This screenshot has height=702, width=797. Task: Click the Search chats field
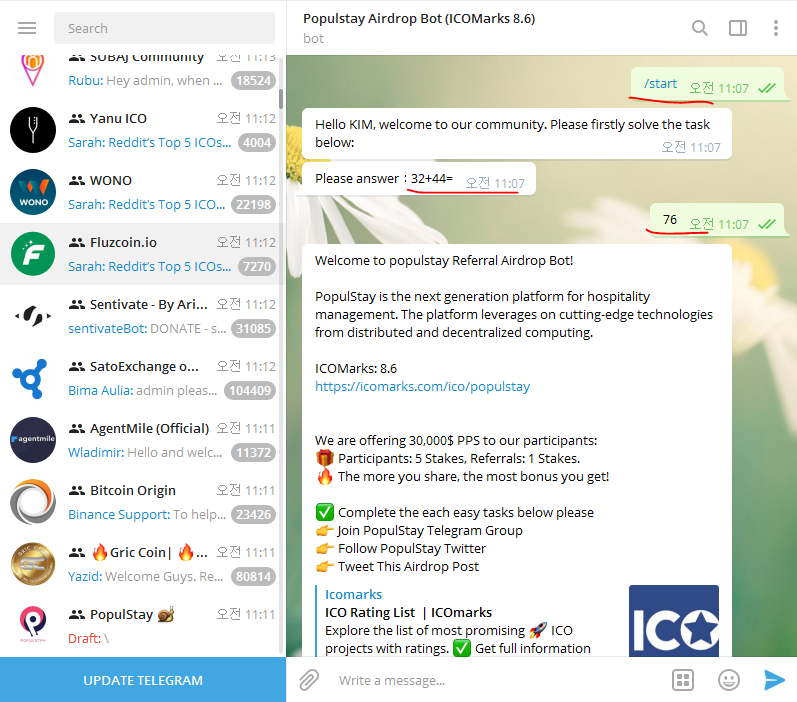pyautogui.click(x=164, y=28)
